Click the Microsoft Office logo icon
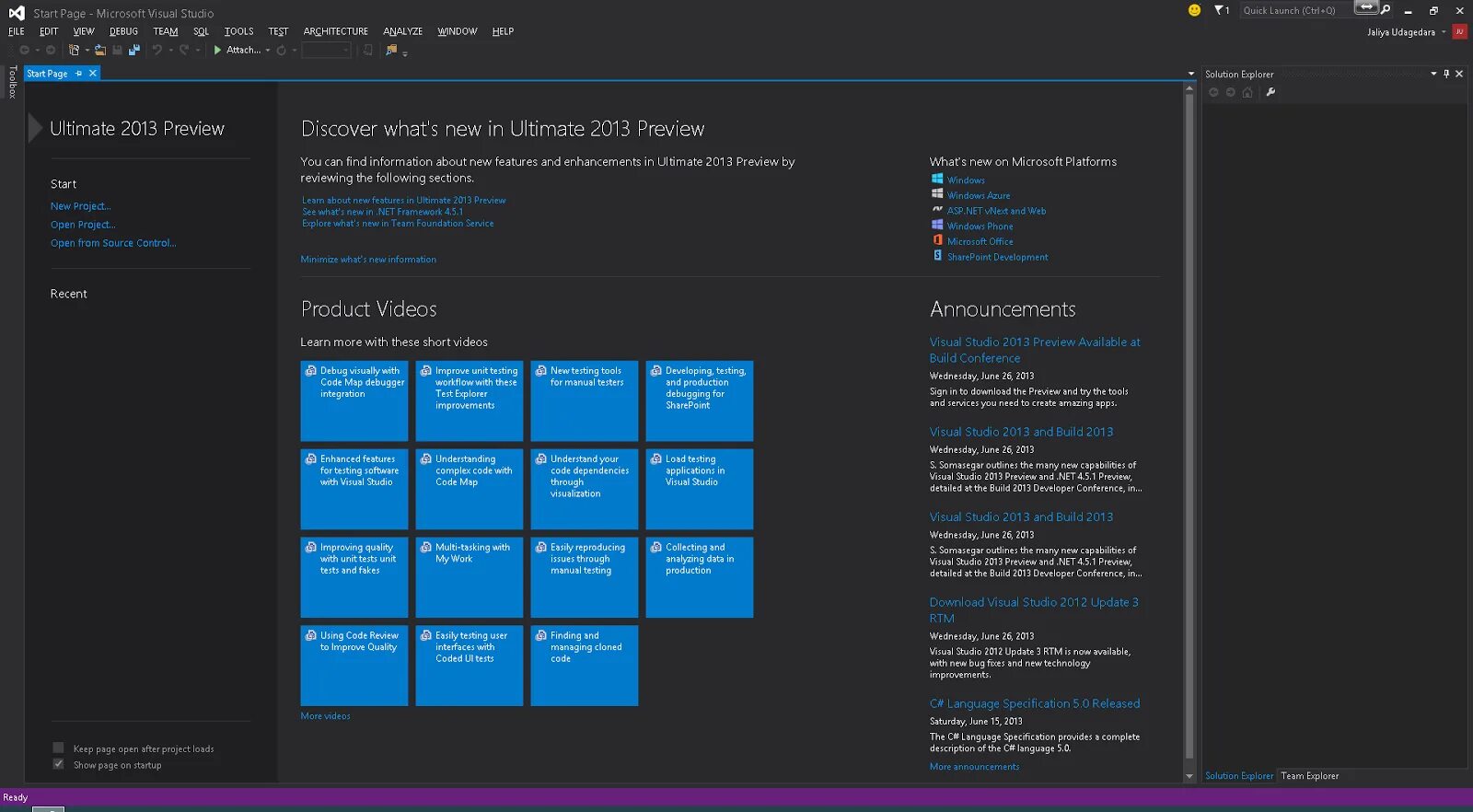The height and width of the screenshot is (812, 1473). pos(937,240)
